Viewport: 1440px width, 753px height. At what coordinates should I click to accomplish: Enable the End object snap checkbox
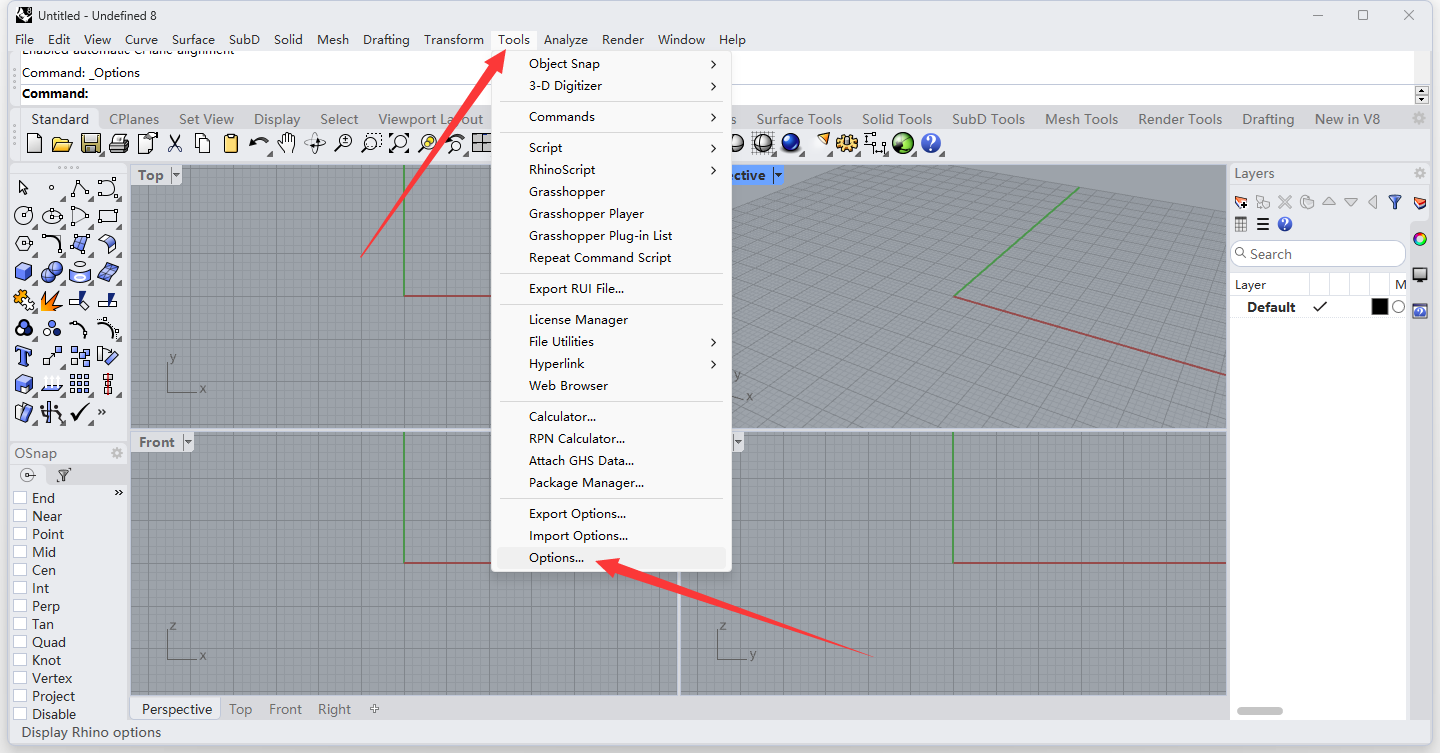(x=20, y=498)
